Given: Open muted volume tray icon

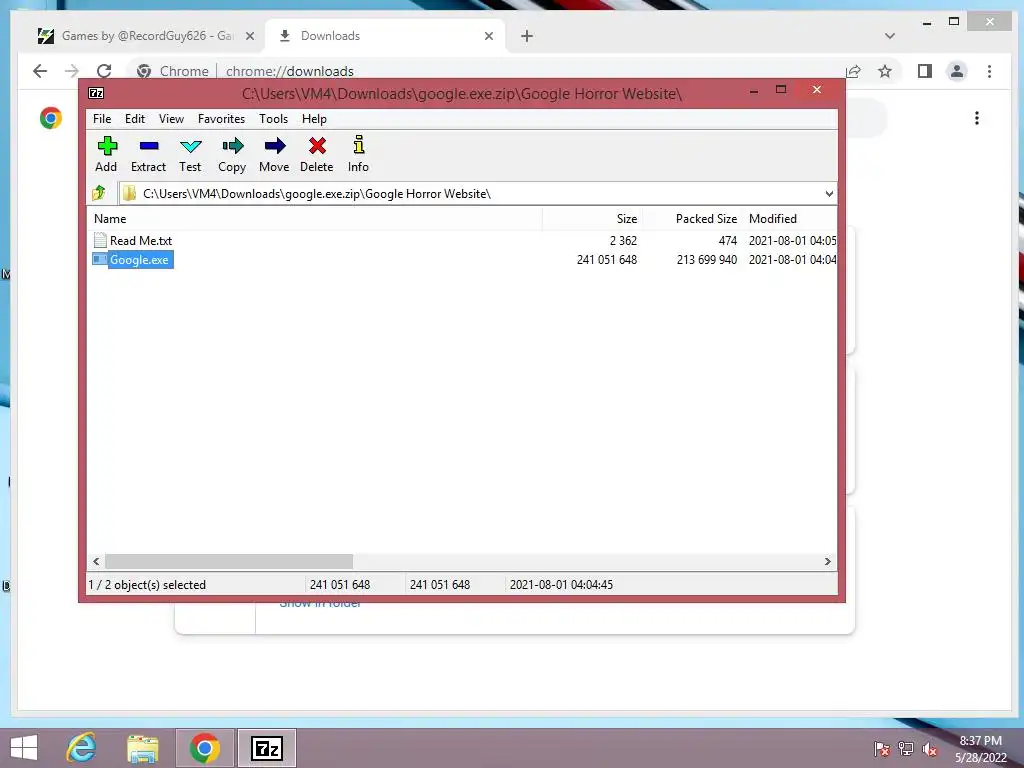Looking at the screenshot, I should [929, 749].
